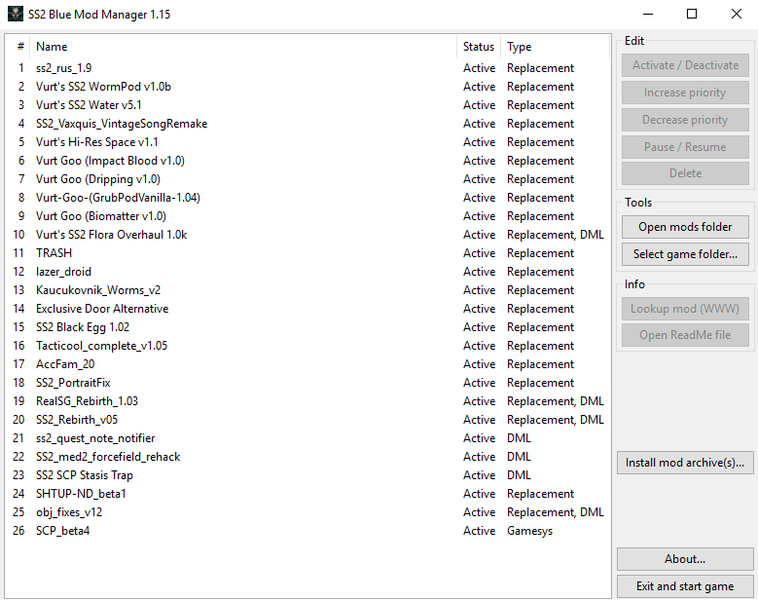Maximize the Mod Manager window
The width and height of the screenshot is (758, 600).
[692, 14]
